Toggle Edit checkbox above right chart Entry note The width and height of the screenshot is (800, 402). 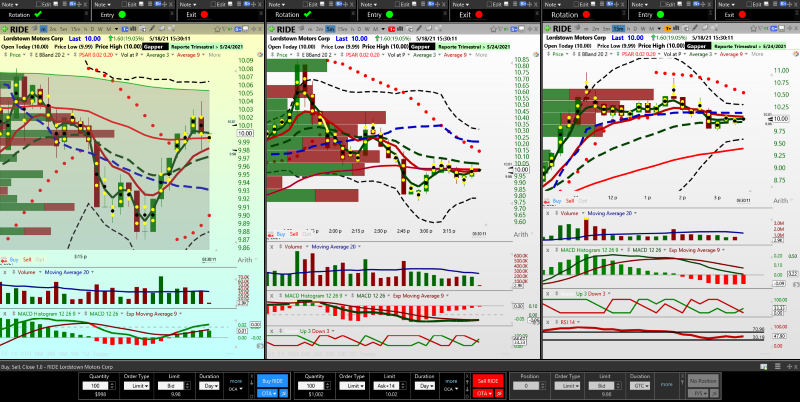point(662,4)
